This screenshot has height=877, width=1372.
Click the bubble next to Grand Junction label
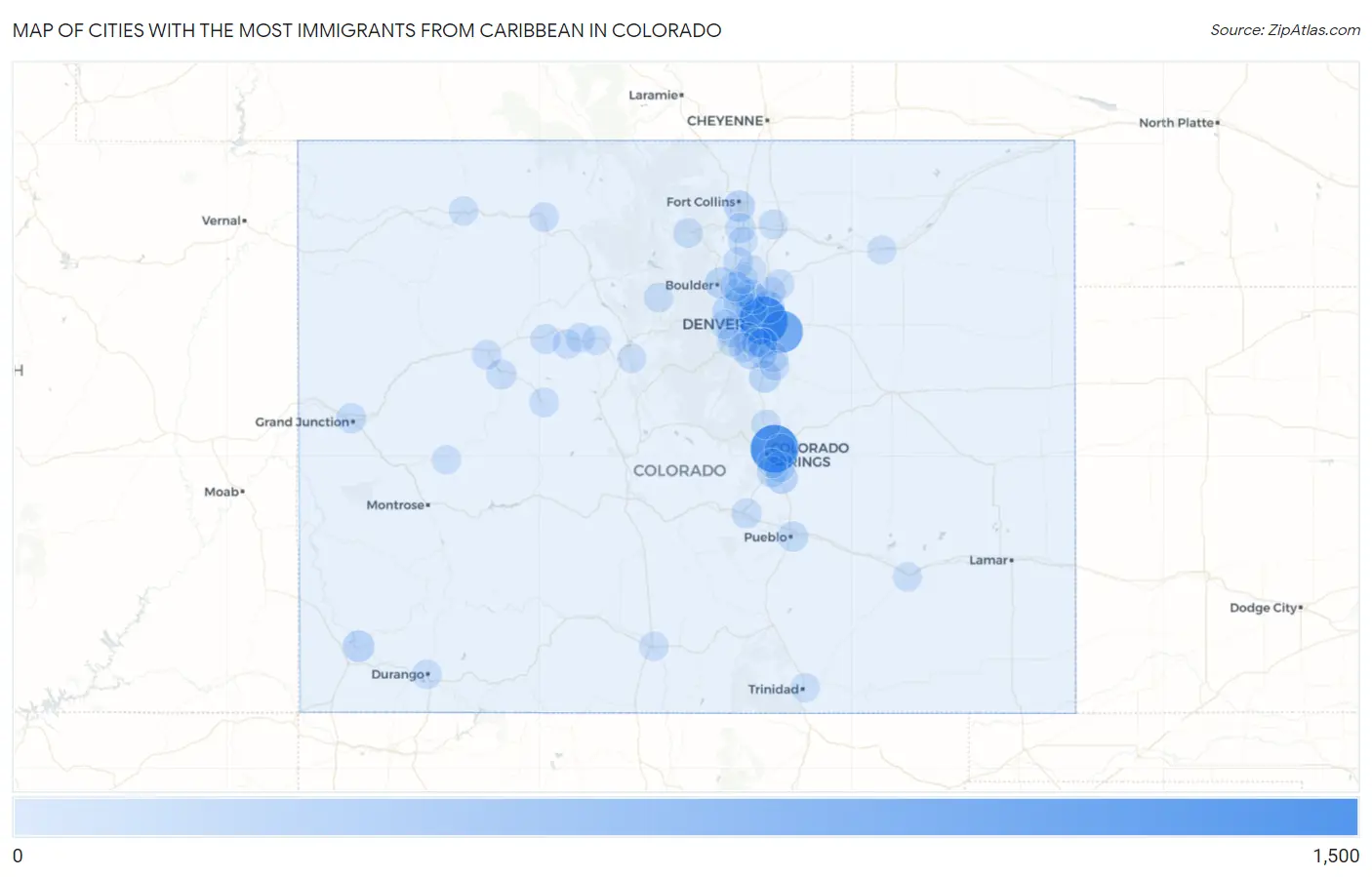click(x=350, y=419)
